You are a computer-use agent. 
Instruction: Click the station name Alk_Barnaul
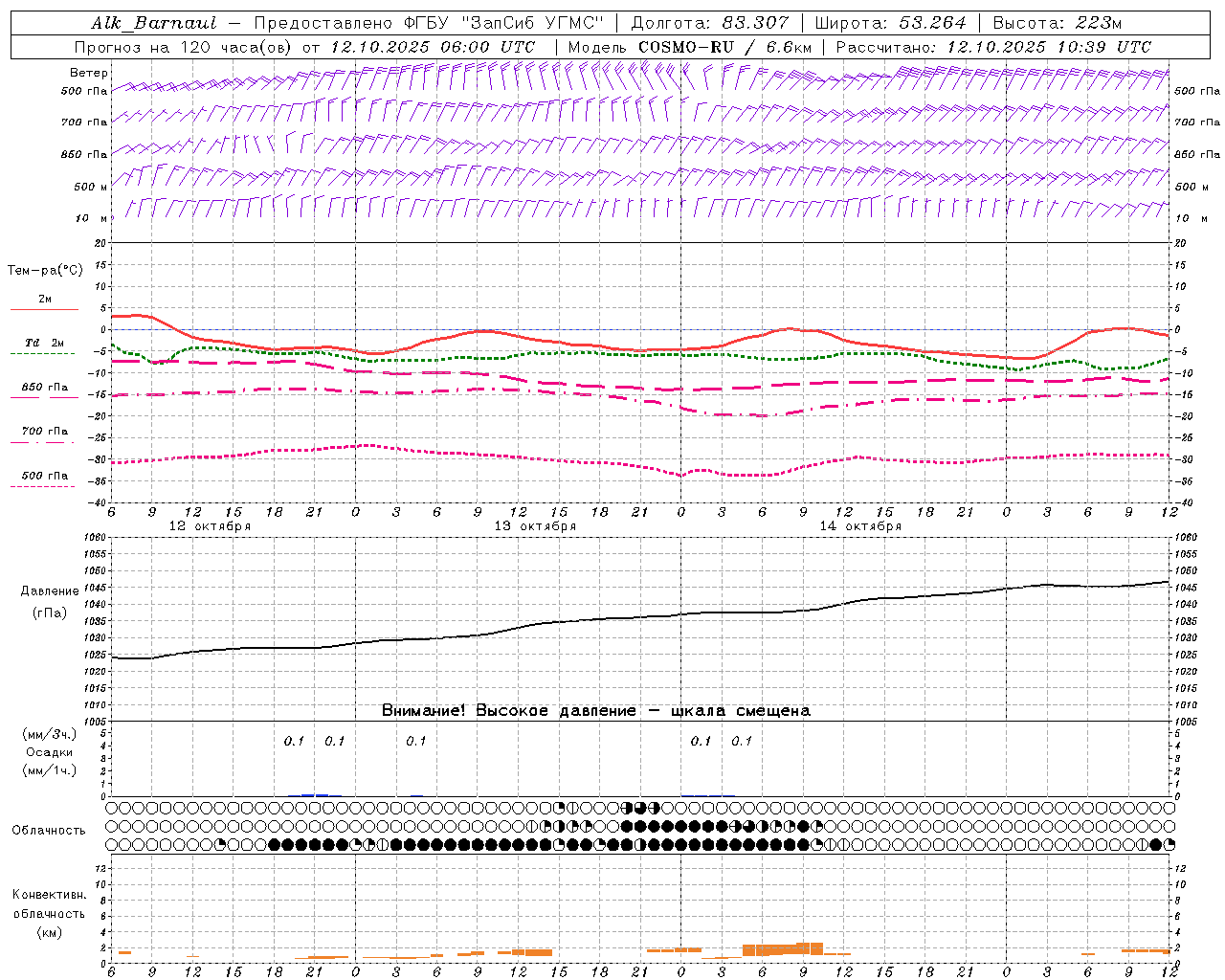[154, 23]
